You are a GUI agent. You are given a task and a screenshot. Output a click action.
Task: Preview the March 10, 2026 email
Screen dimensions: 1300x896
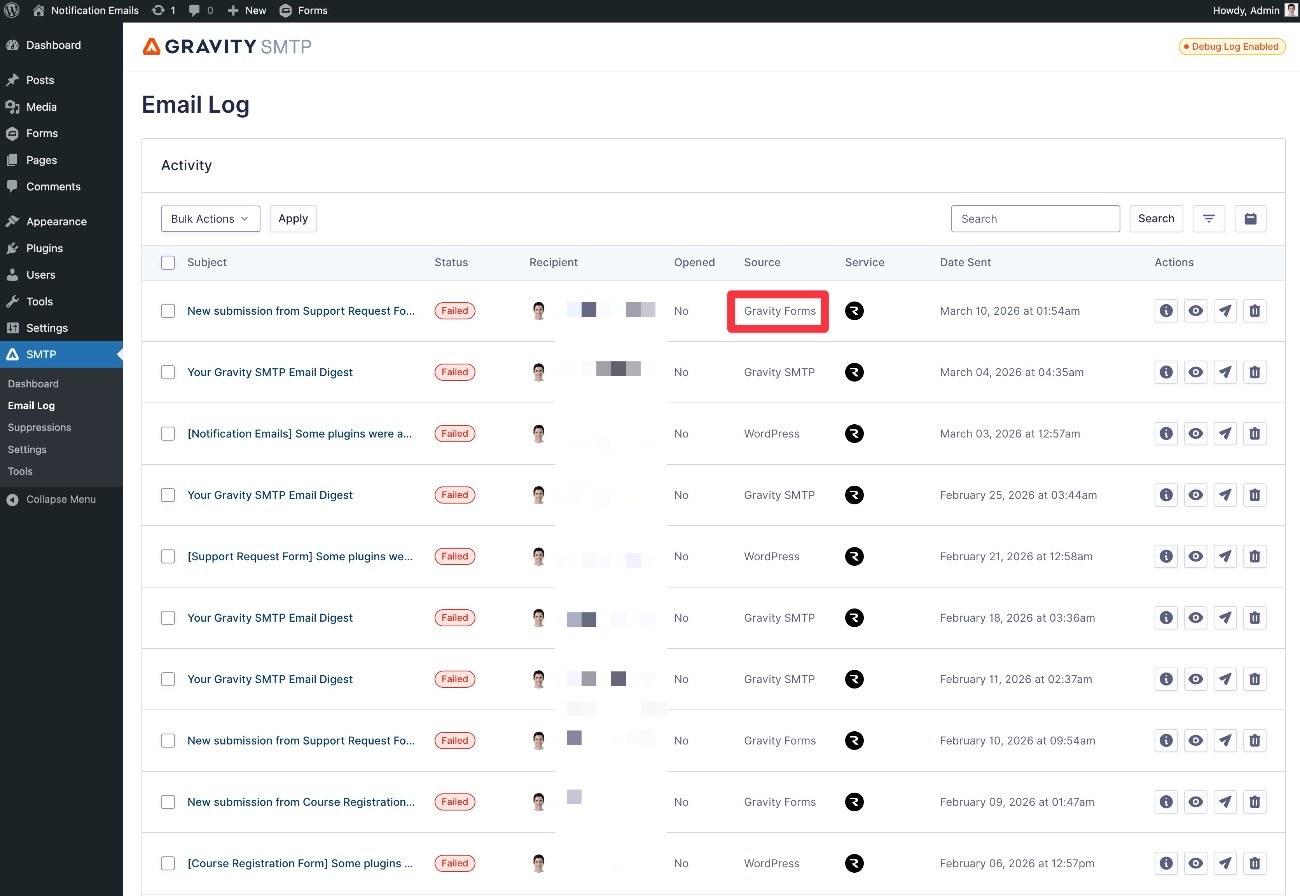pos(1196,311)
